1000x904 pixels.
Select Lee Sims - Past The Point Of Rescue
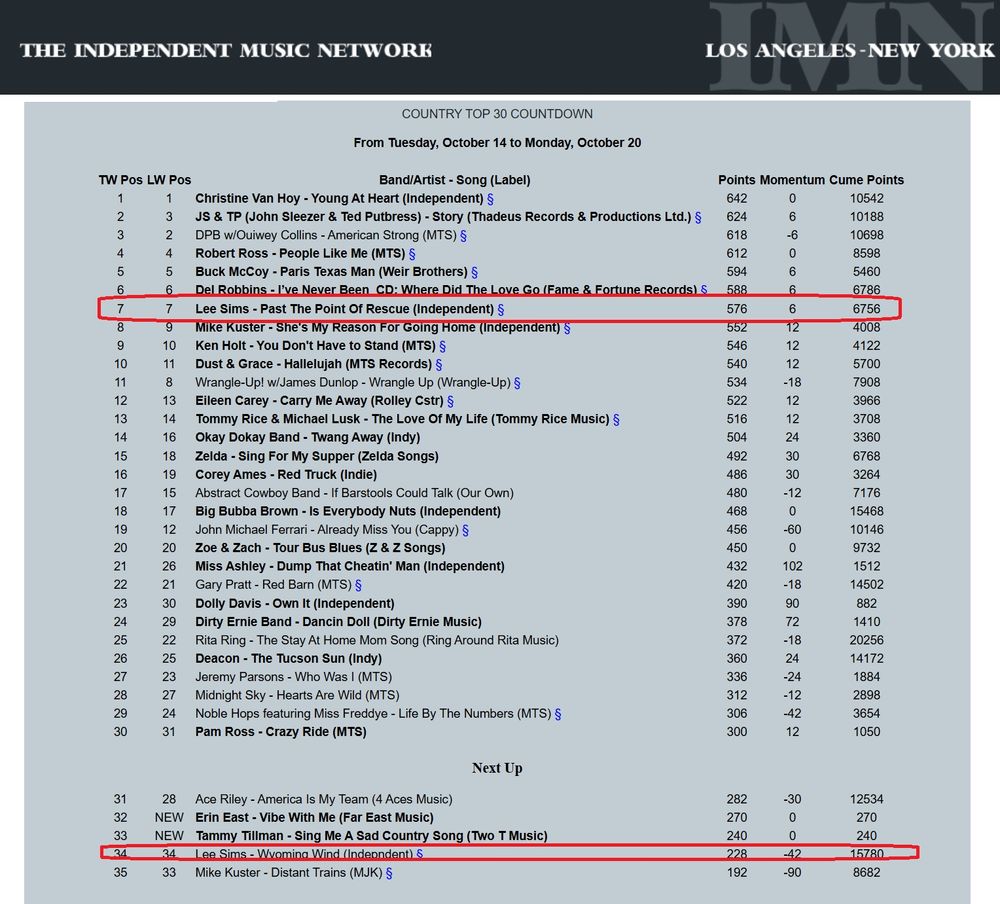click(344, 309)
